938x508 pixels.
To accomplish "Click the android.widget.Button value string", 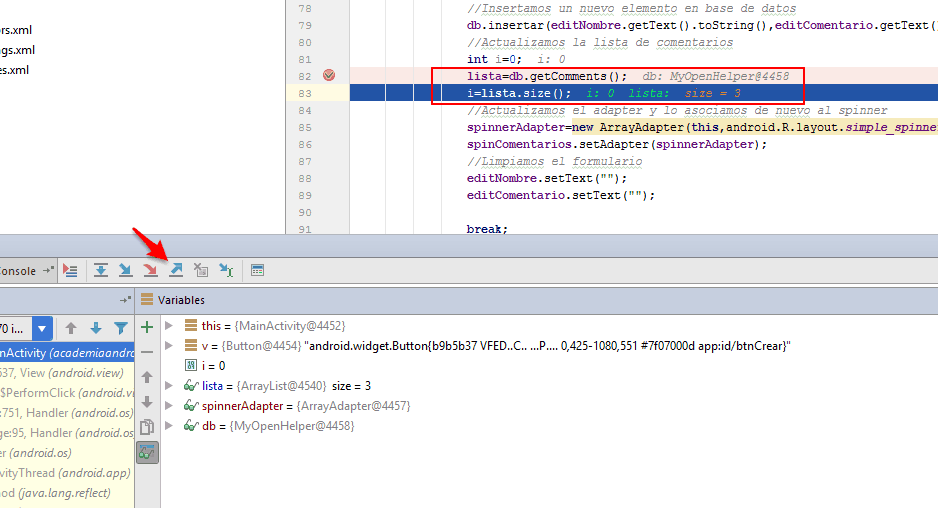I will (547, 346).
